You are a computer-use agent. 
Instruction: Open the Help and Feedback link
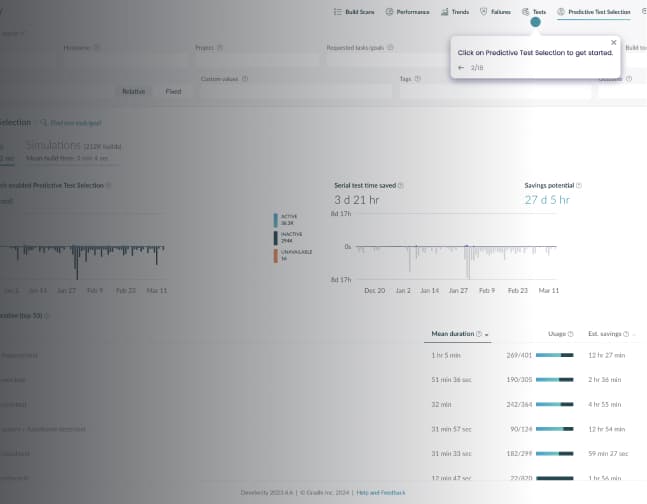[x=381, y=493]
